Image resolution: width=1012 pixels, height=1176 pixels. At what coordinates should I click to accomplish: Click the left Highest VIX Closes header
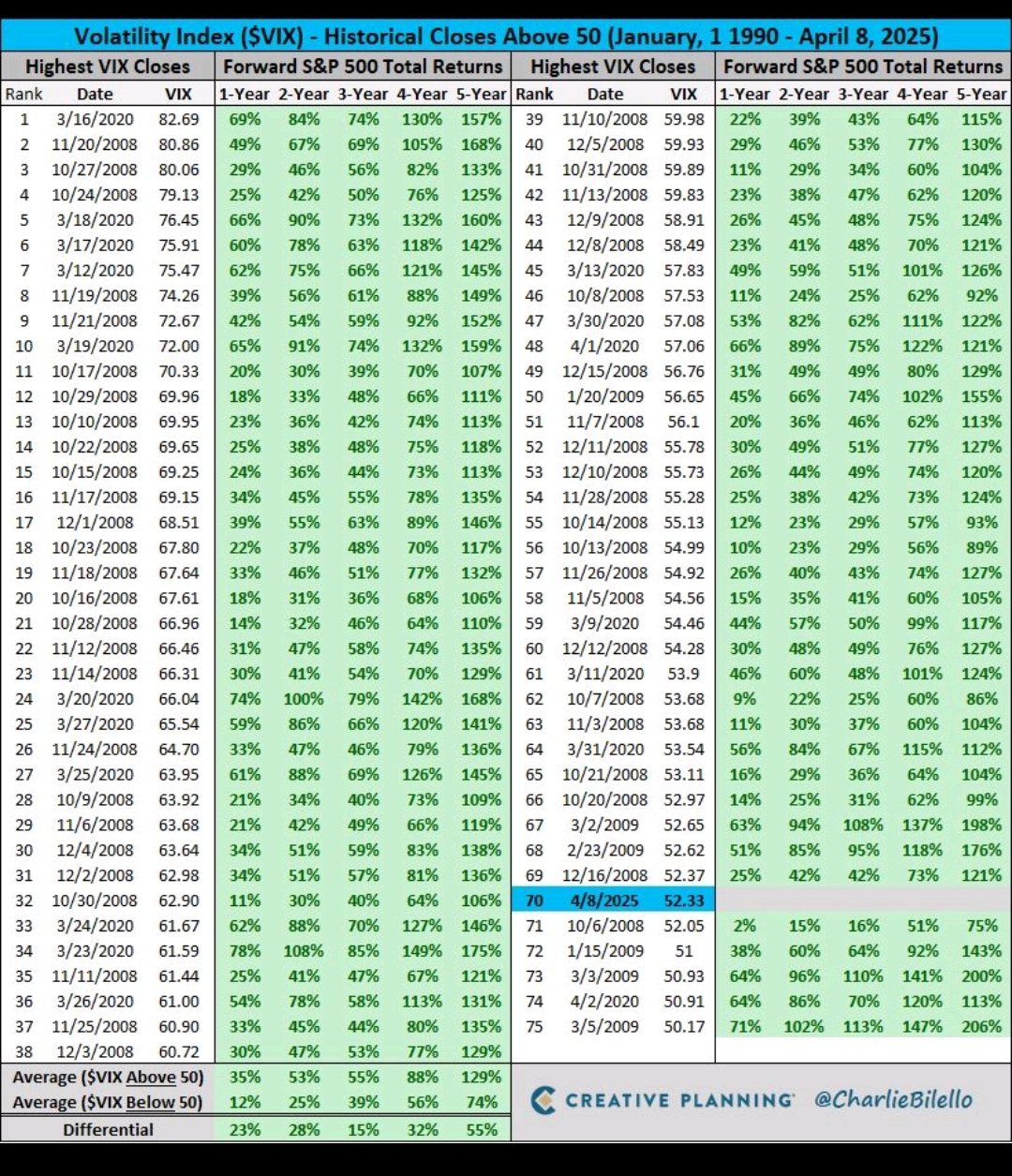107,67
